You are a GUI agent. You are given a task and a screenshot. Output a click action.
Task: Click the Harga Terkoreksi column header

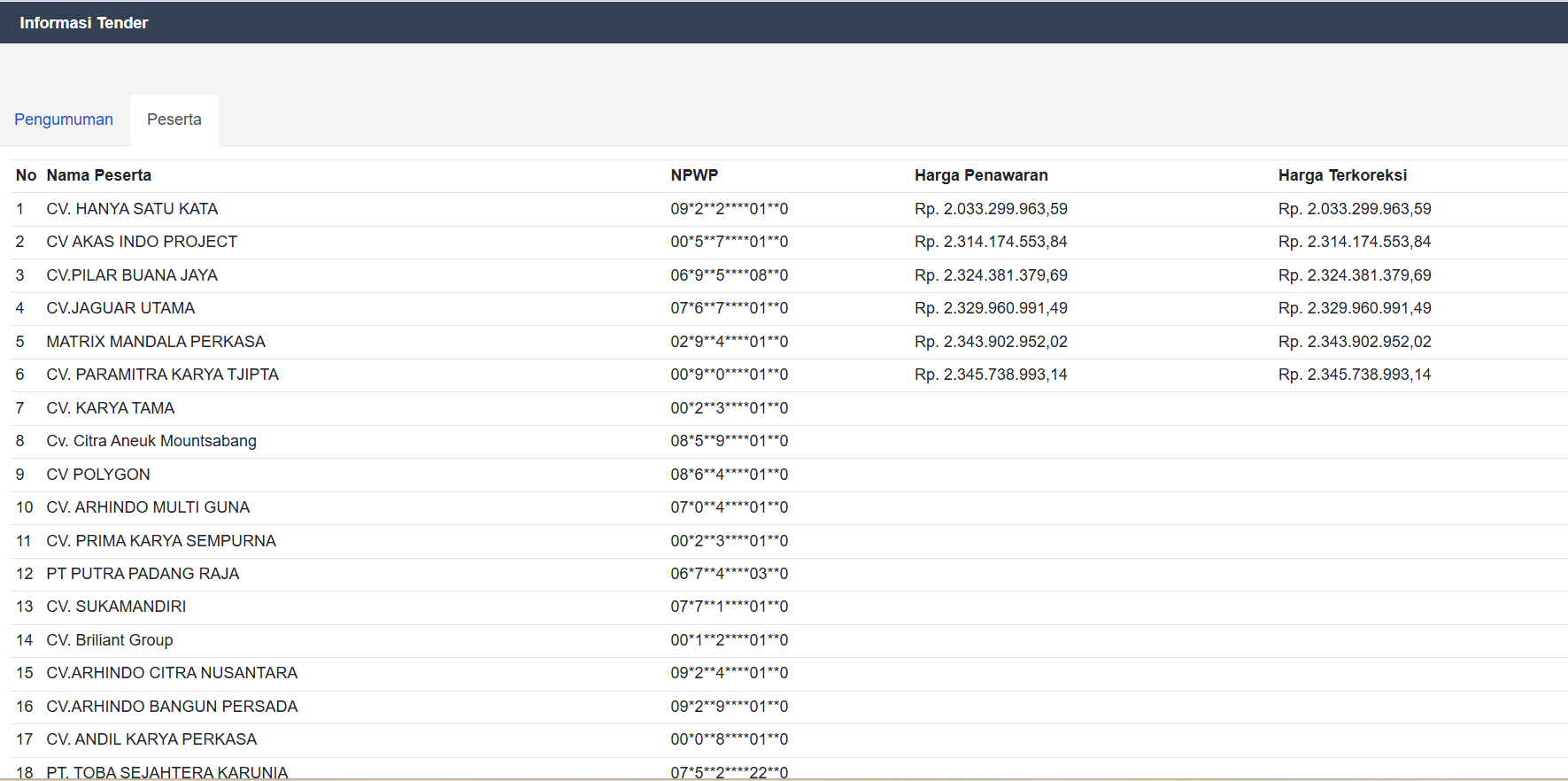point(1342,175)
